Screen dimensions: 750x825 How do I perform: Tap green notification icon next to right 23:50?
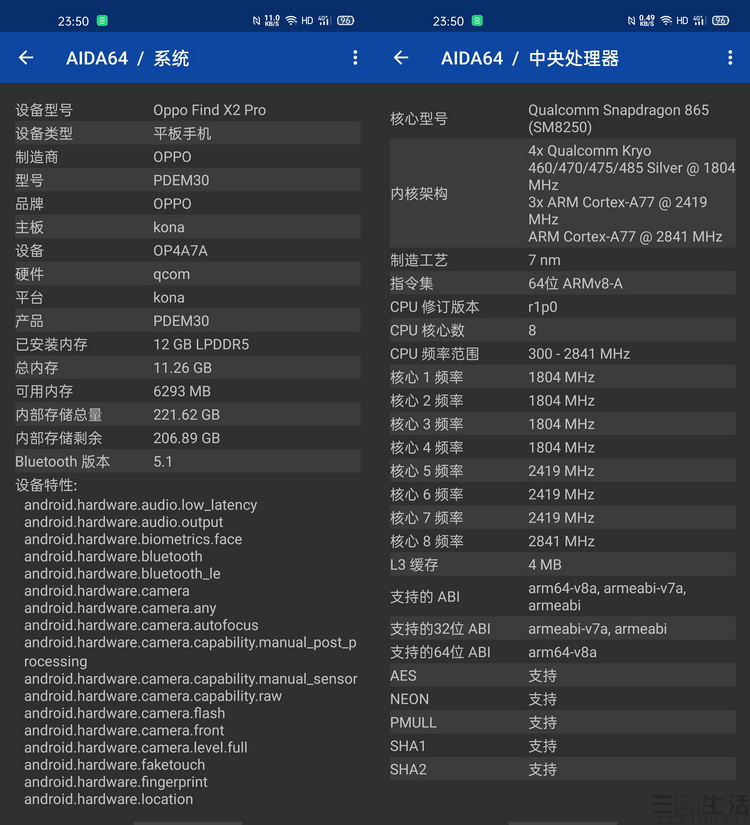[477, 21]
